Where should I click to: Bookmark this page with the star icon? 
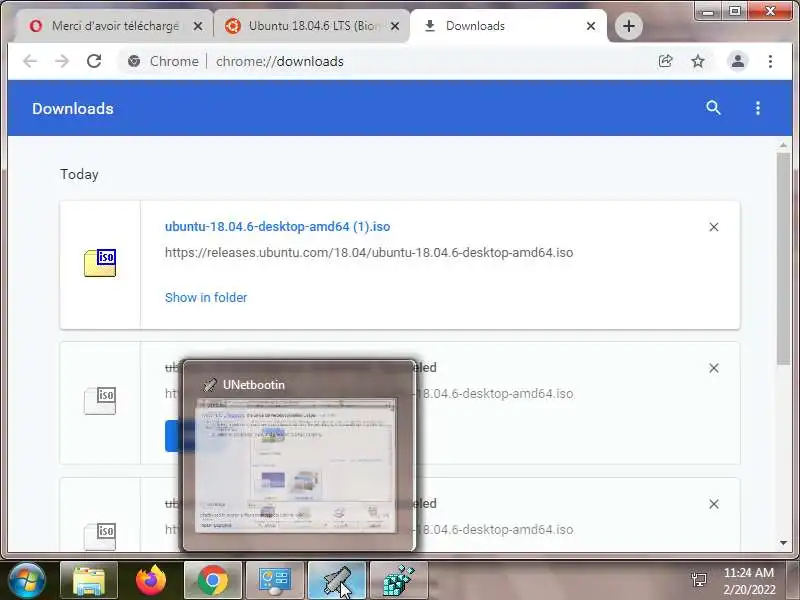697,61
